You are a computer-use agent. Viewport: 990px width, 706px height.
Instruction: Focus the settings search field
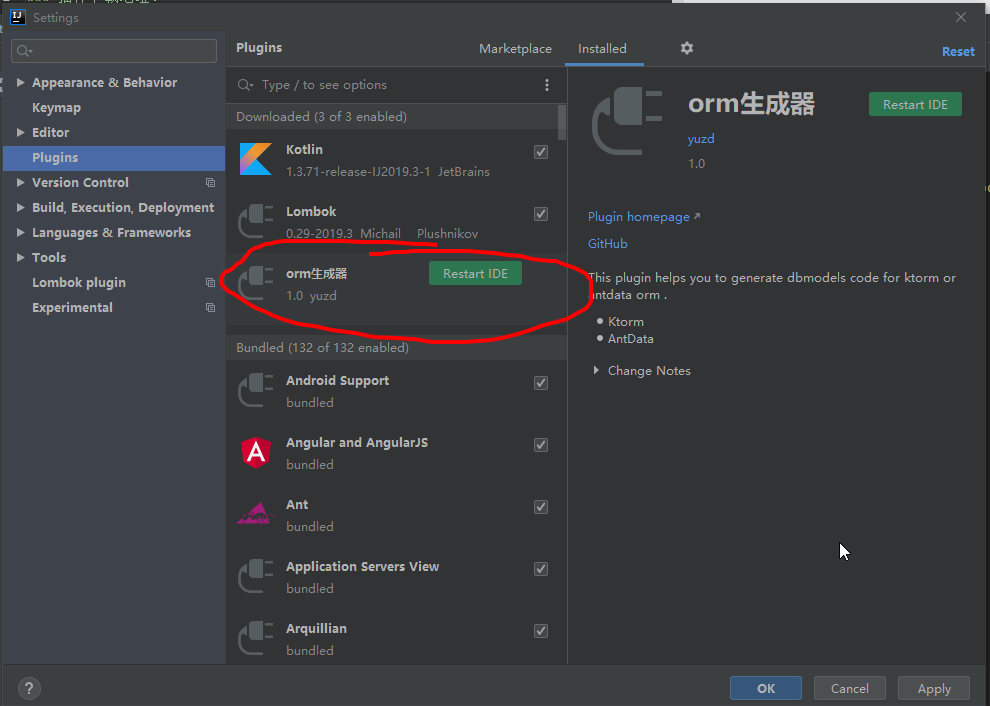(114, 51)
